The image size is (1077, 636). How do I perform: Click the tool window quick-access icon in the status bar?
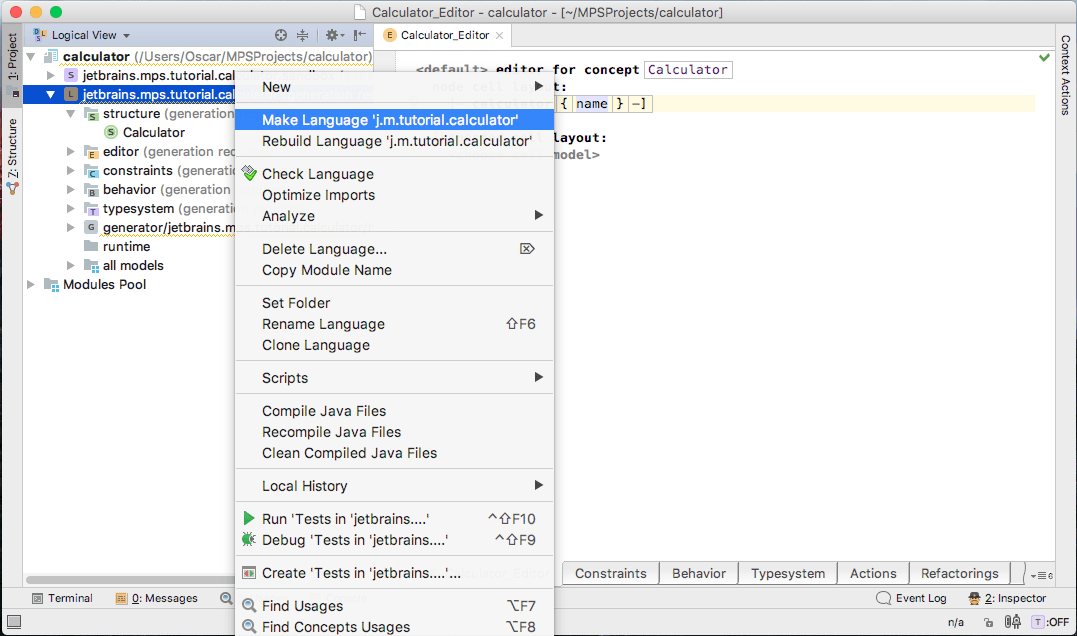click(13, 622)
